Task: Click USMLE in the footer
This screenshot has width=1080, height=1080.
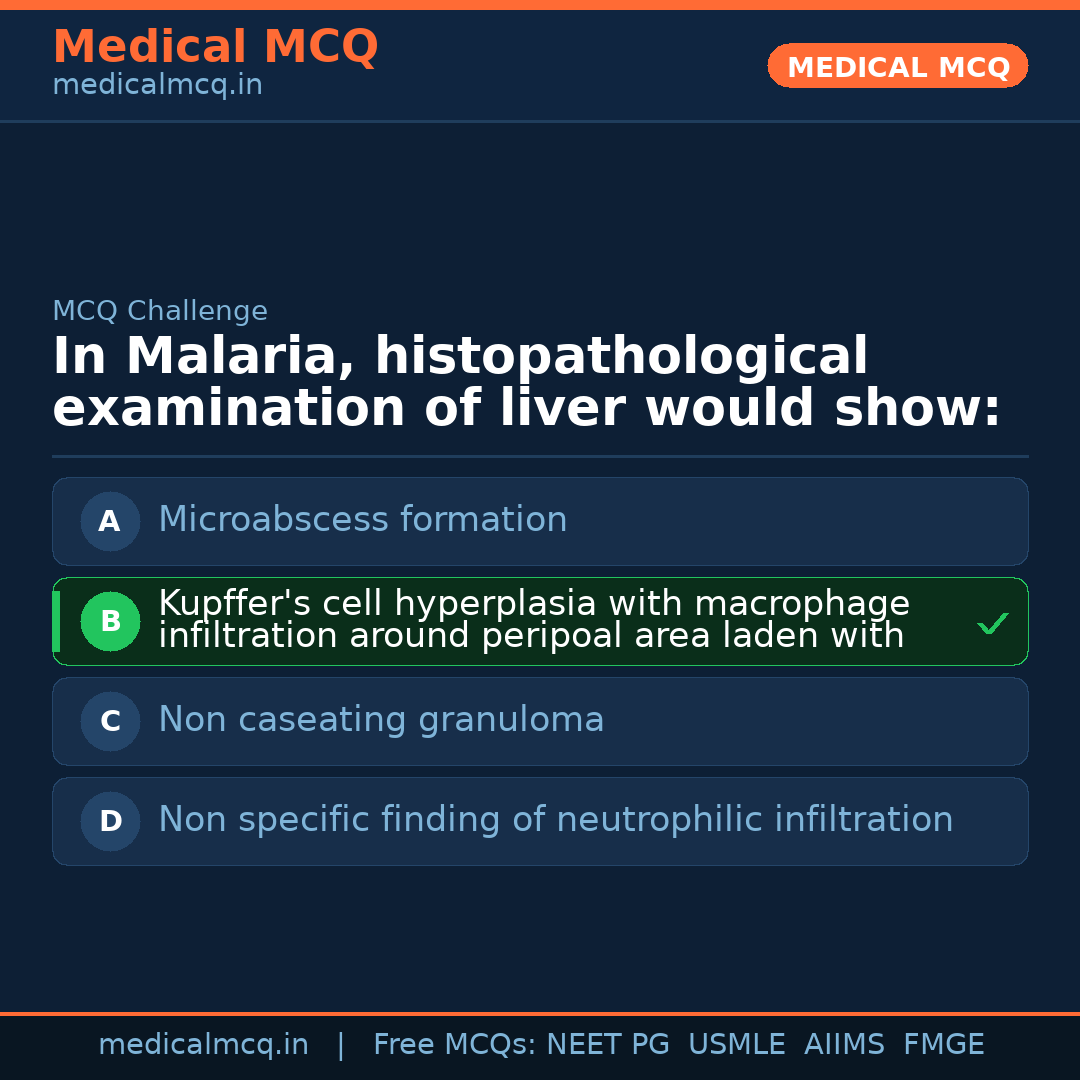Action: coord(736,1045)
